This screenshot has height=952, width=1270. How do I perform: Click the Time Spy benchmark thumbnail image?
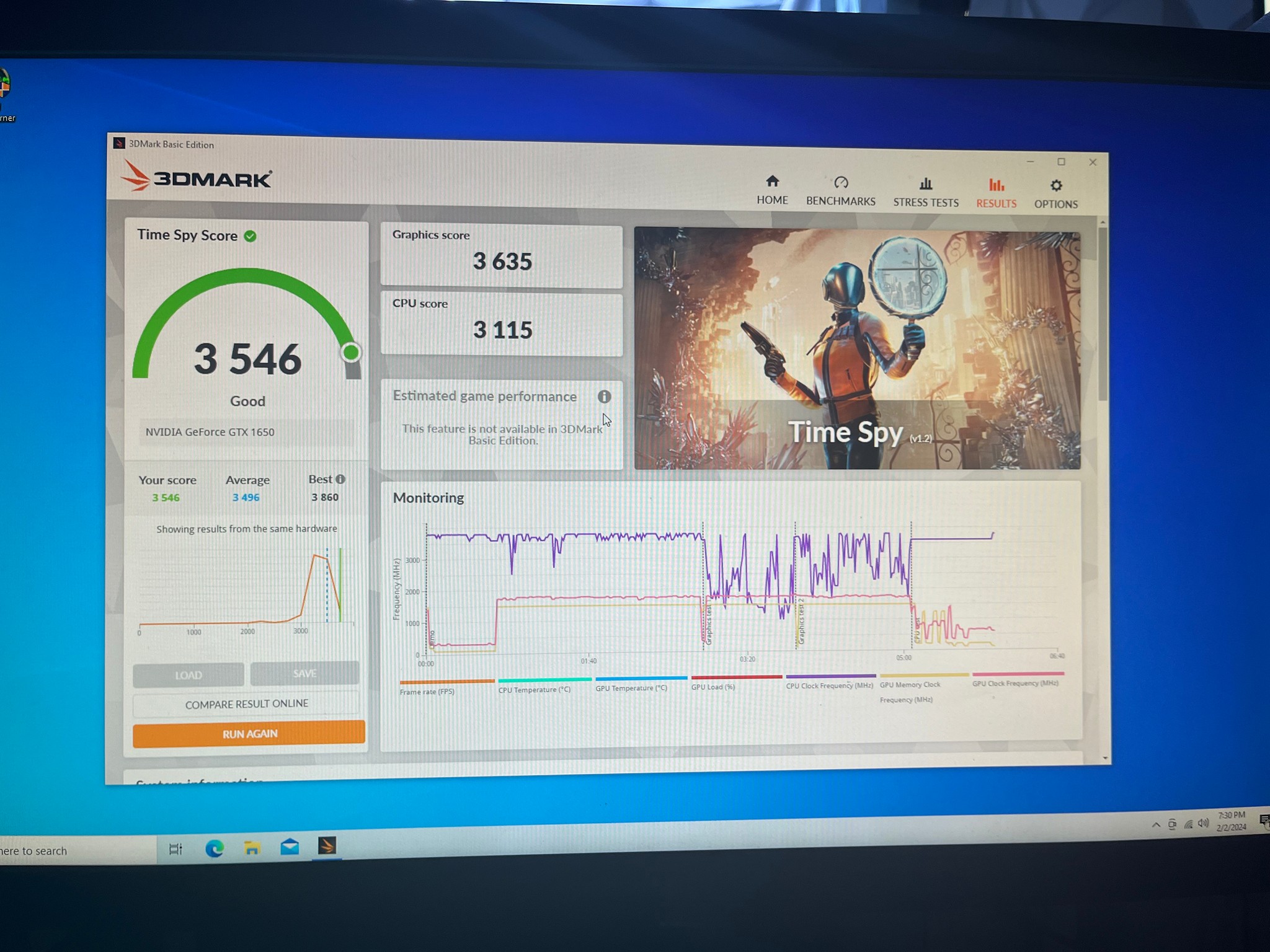(x=857, y=348)
